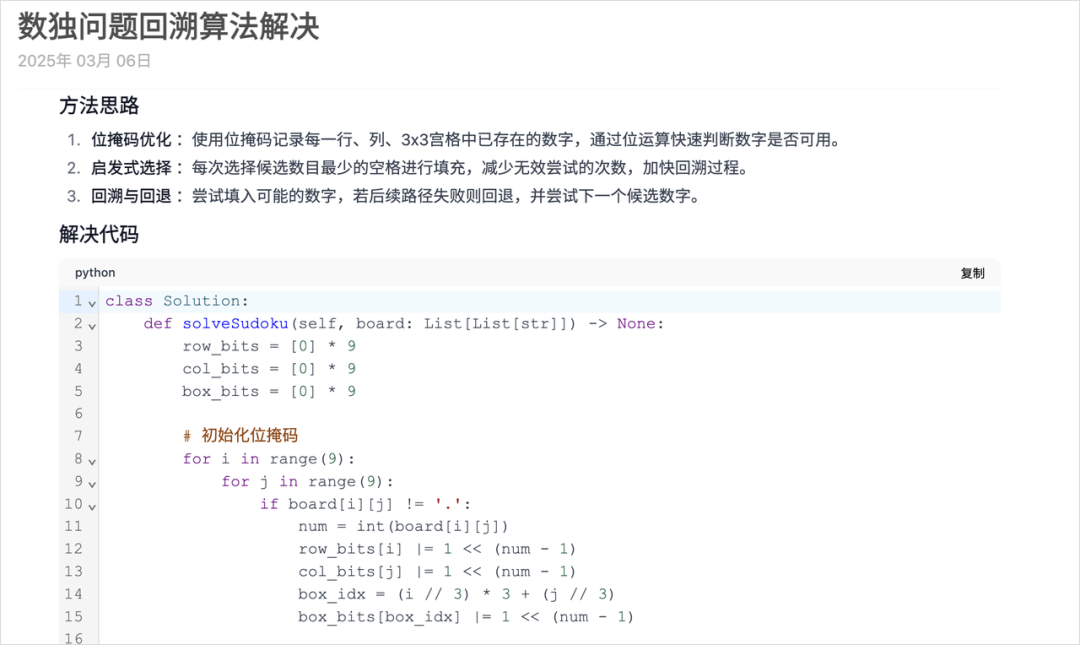The image size is (1080, 645).
Task: Click the 'num = int(board[i][j])' line
Action: pos(403,526)
